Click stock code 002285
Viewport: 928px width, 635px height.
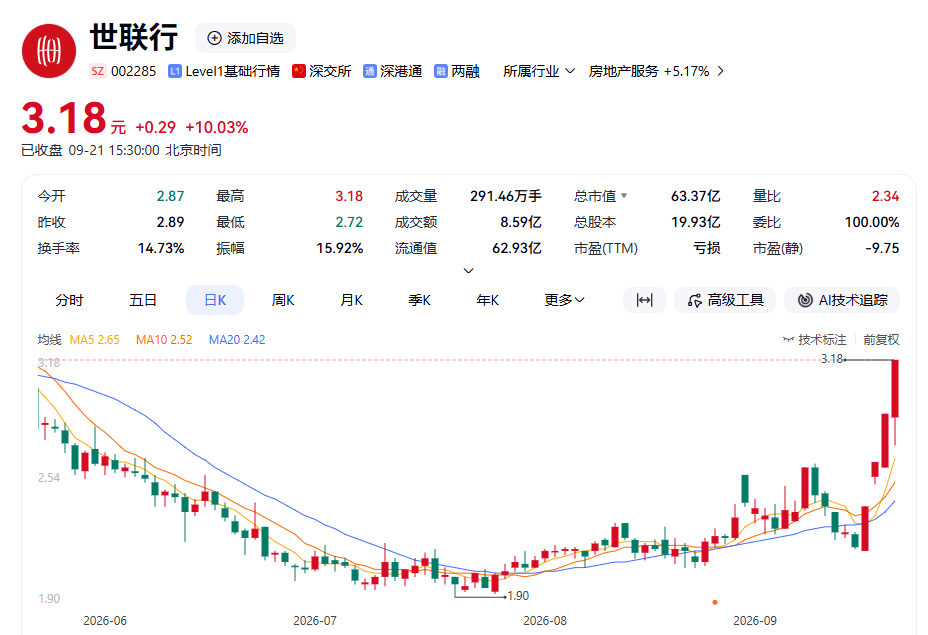tap(134, 71)
